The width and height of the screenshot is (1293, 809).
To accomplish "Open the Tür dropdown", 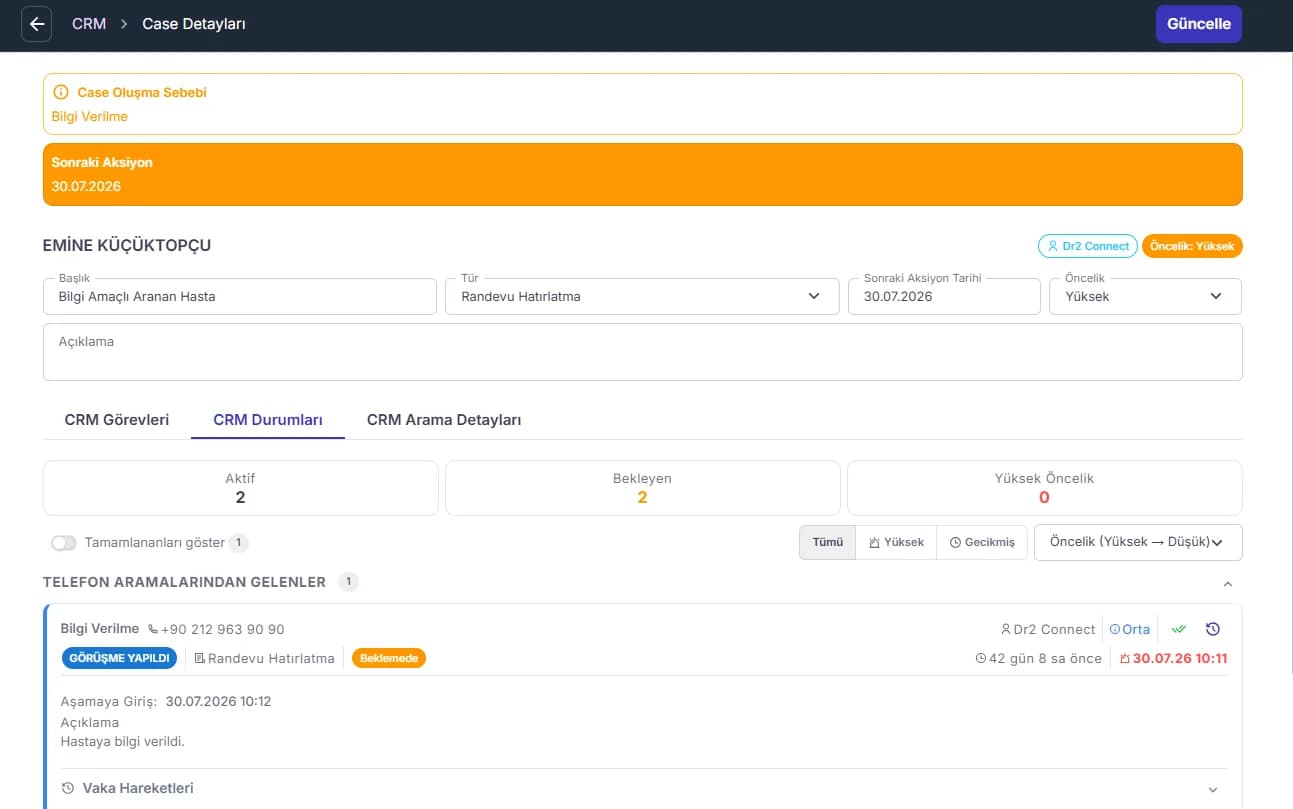I will pyautogui.click(x=642, y=297).
